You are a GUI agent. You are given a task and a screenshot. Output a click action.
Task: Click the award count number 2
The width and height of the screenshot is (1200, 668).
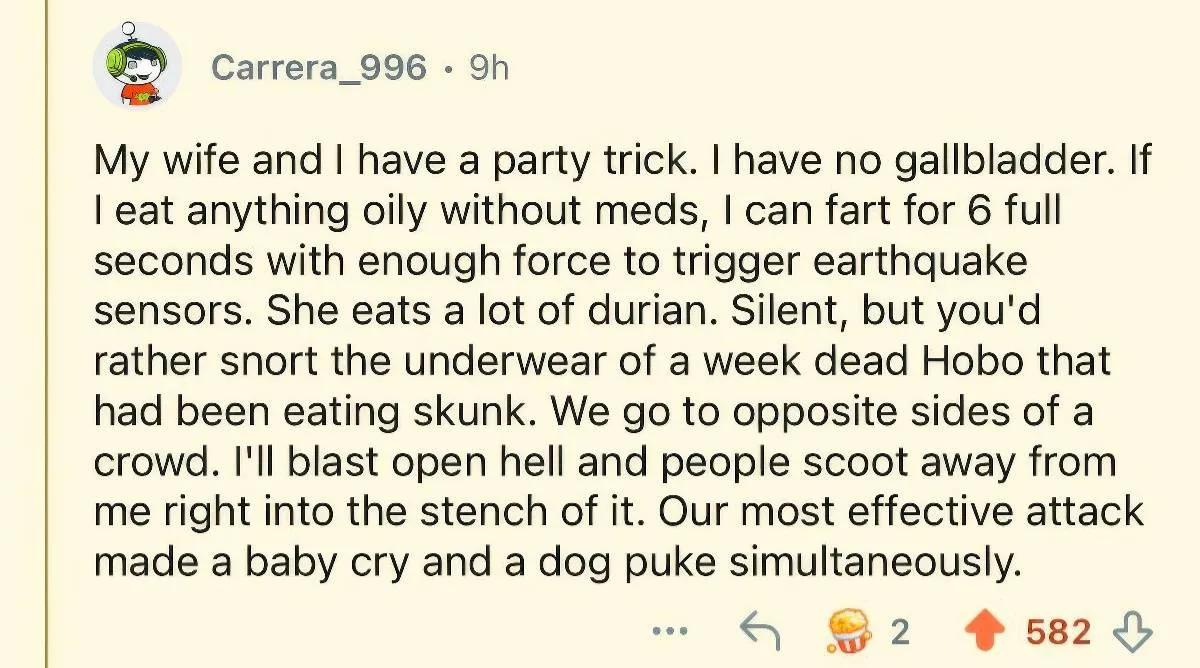point(899,632)
